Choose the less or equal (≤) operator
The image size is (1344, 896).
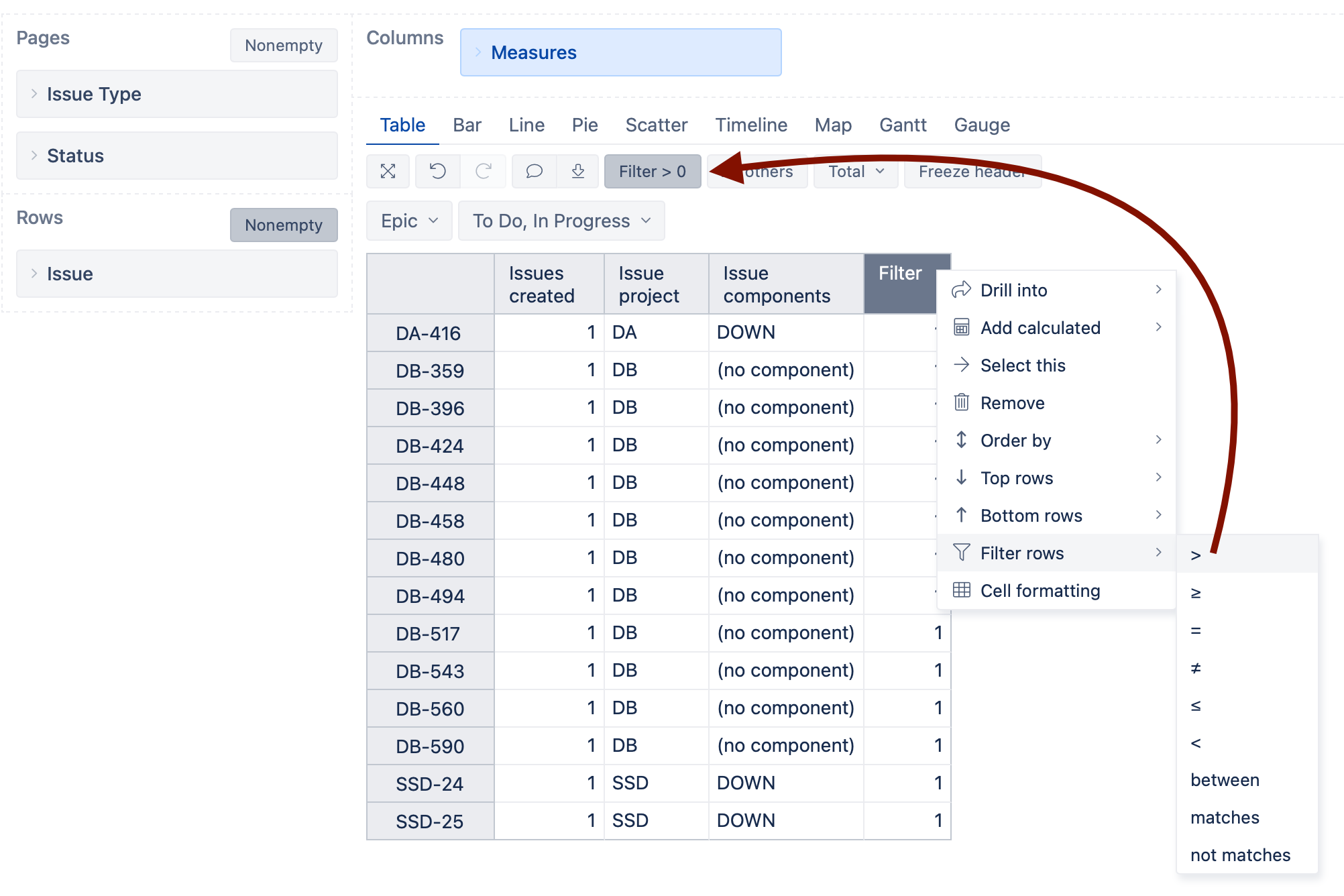[x=1247, y=705]
